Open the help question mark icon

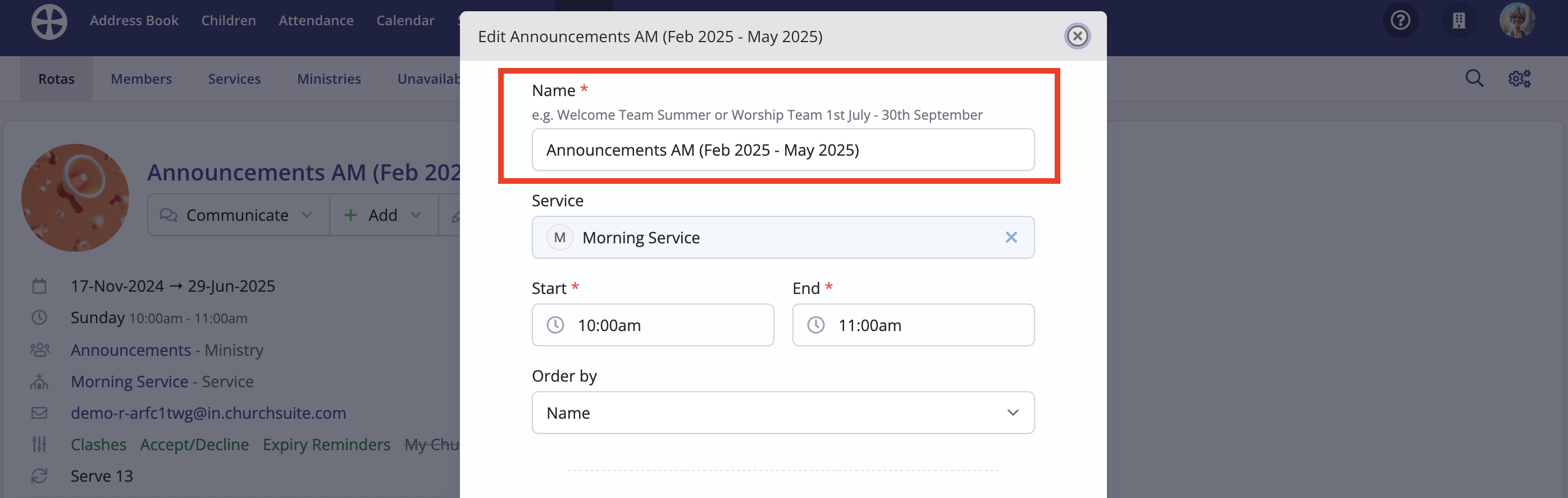1401,21
